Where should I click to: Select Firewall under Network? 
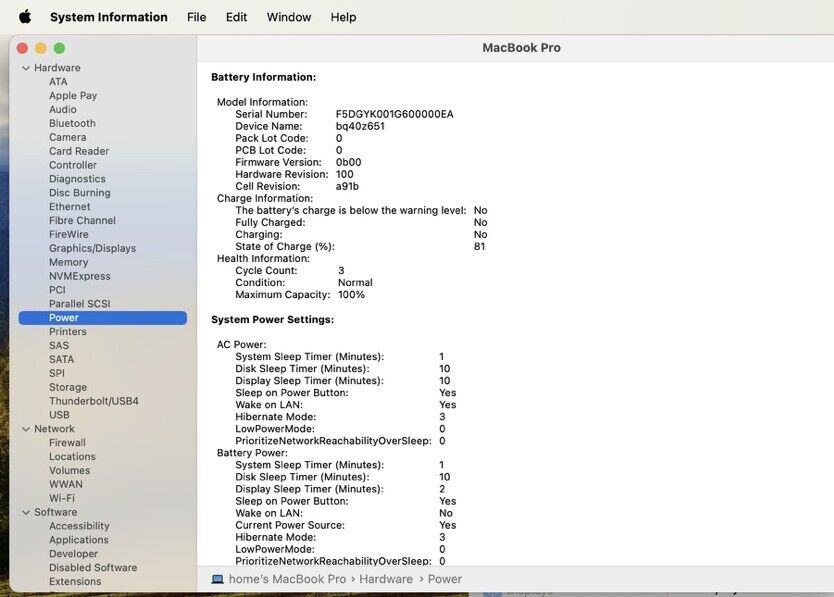[x=67, y=443]
